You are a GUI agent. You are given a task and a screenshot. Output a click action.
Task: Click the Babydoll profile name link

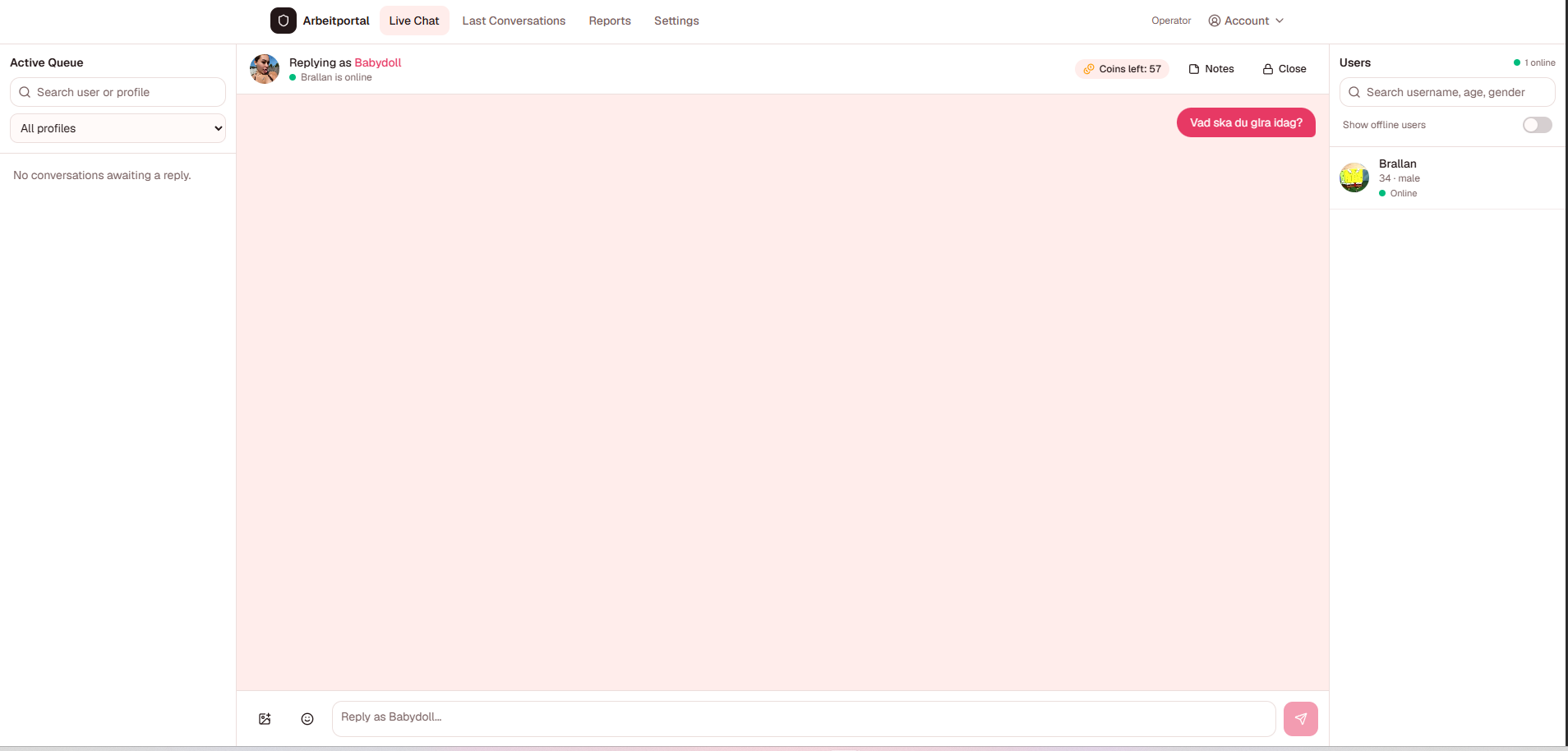coord(378,62)
